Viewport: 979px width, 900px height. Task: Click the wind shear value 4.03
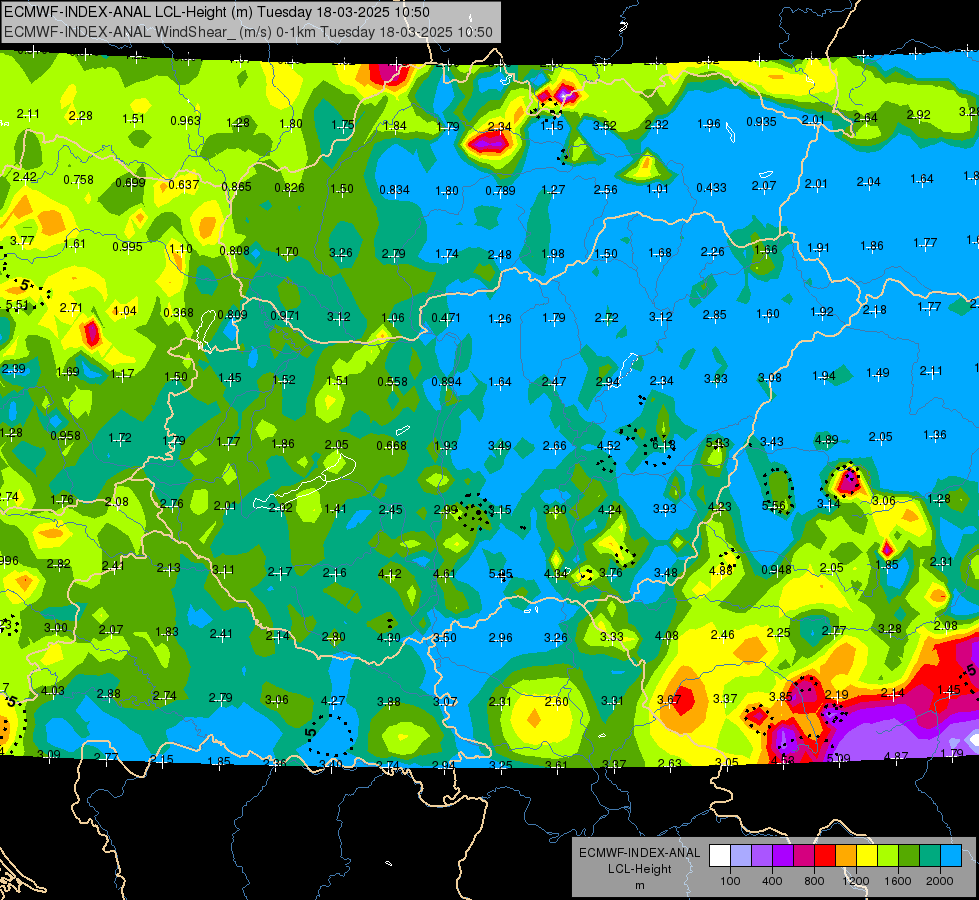[52, 691]
